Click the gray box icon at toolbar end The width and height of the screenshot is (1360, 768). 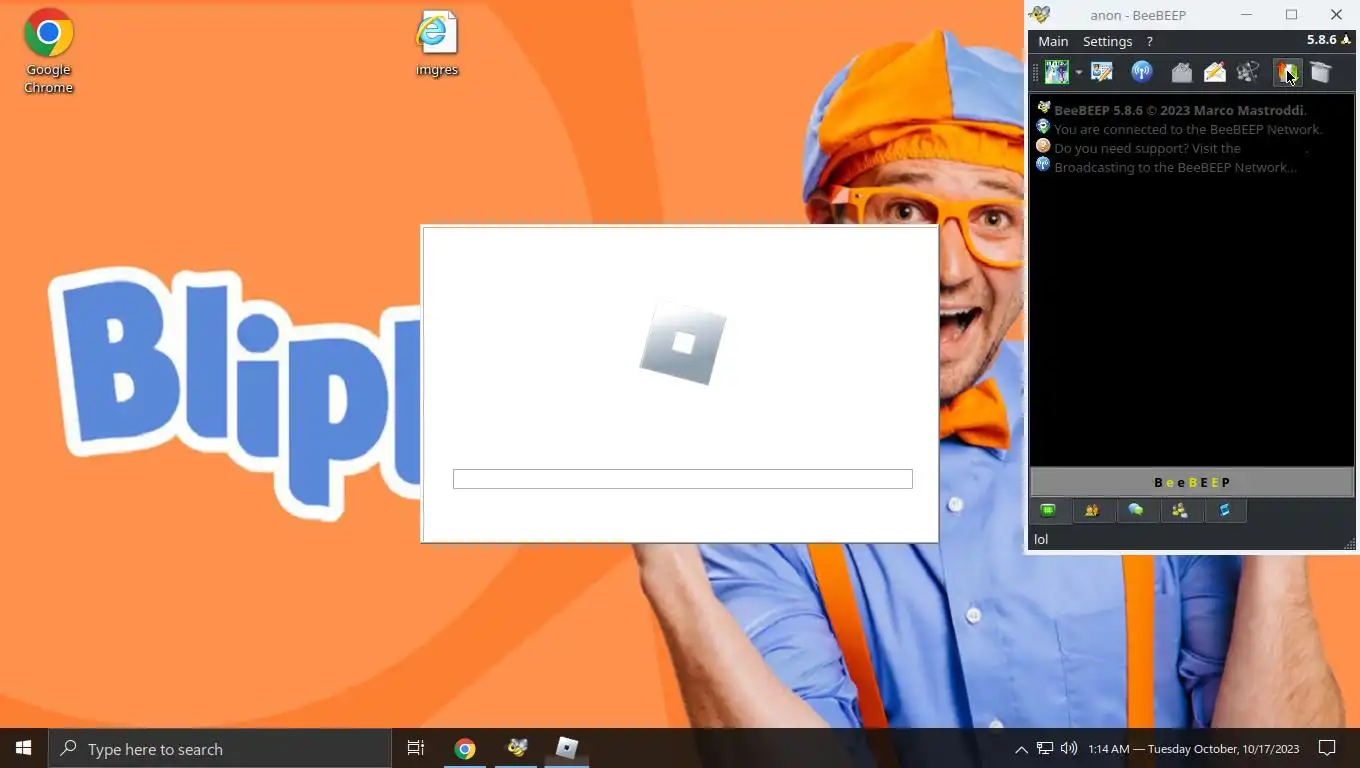(1321, 72)
